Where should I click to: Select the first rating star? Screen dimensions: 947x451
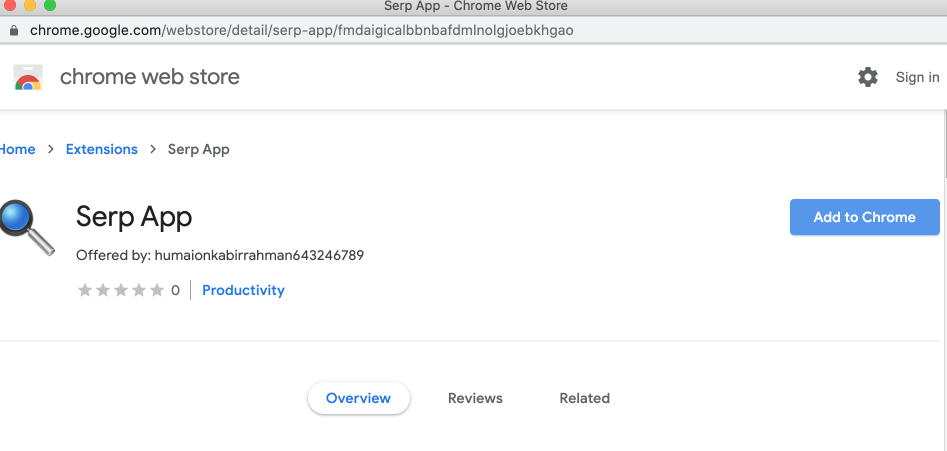pos(85,290)
